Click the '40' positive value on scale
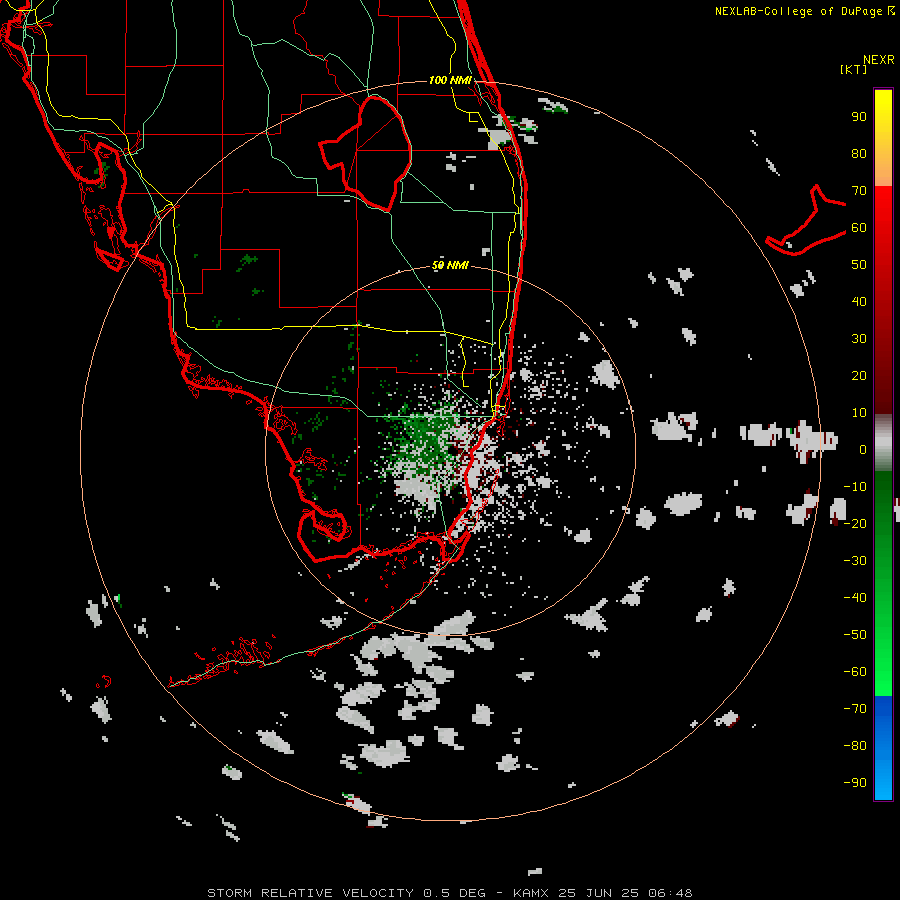This screenshot has height=900, width=900. [859, 302]
